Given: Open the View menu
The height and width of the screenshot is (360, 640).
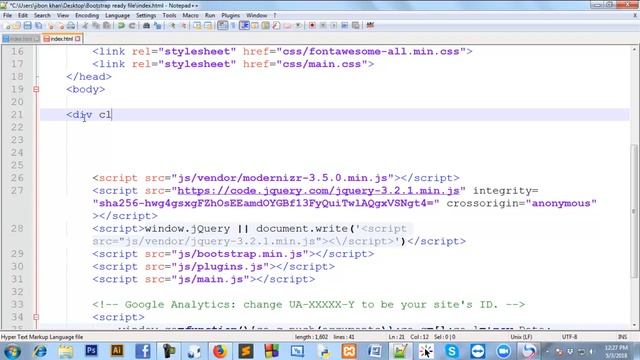Looking at the screenshot, I should pos(62,16).
